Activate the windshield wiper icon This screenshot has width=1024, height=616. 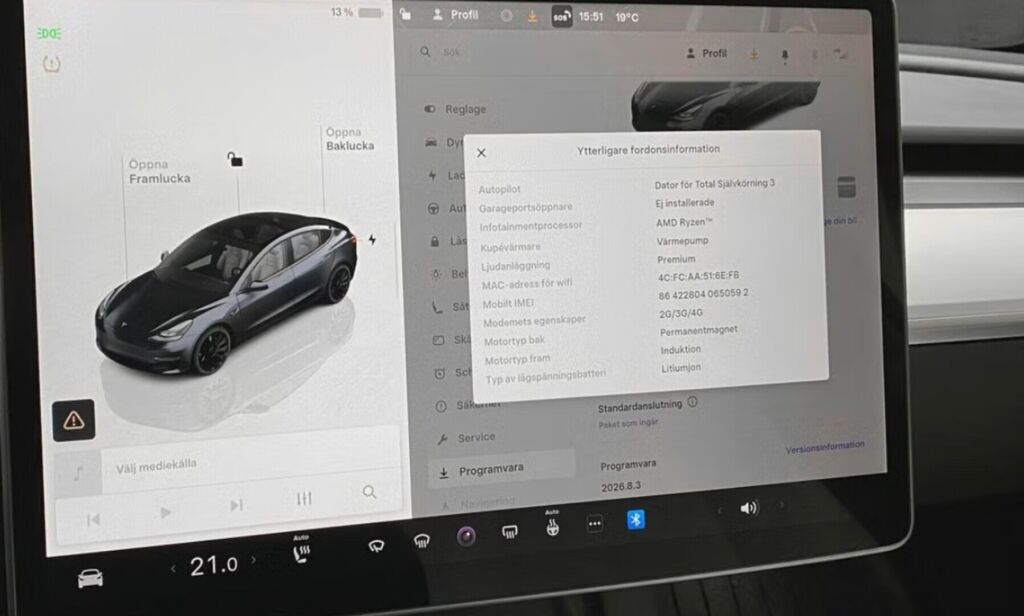click(376, 545)
